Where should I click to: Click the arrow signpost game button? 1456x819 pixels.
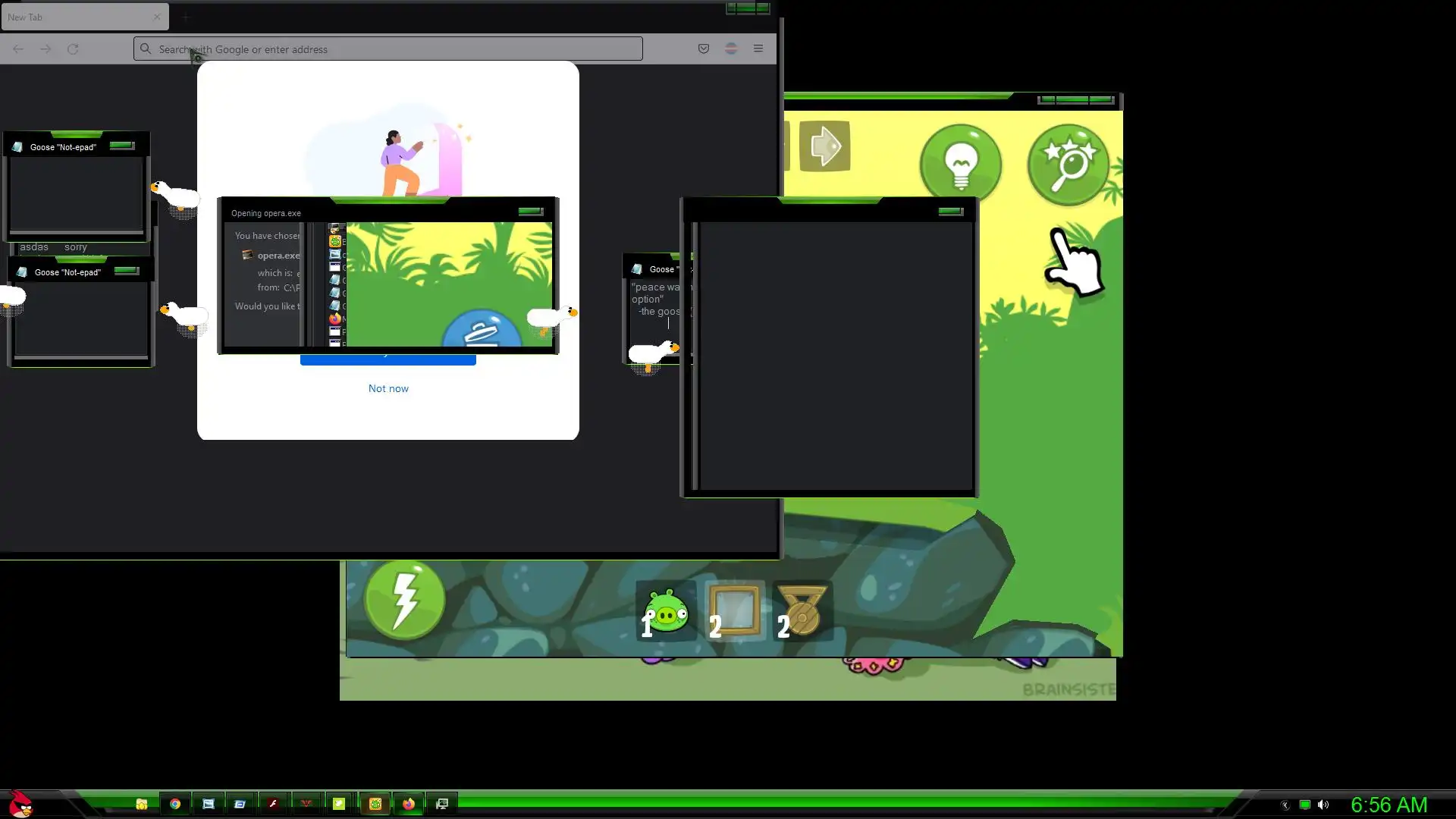pyautogui.click(x=824, y=146)
